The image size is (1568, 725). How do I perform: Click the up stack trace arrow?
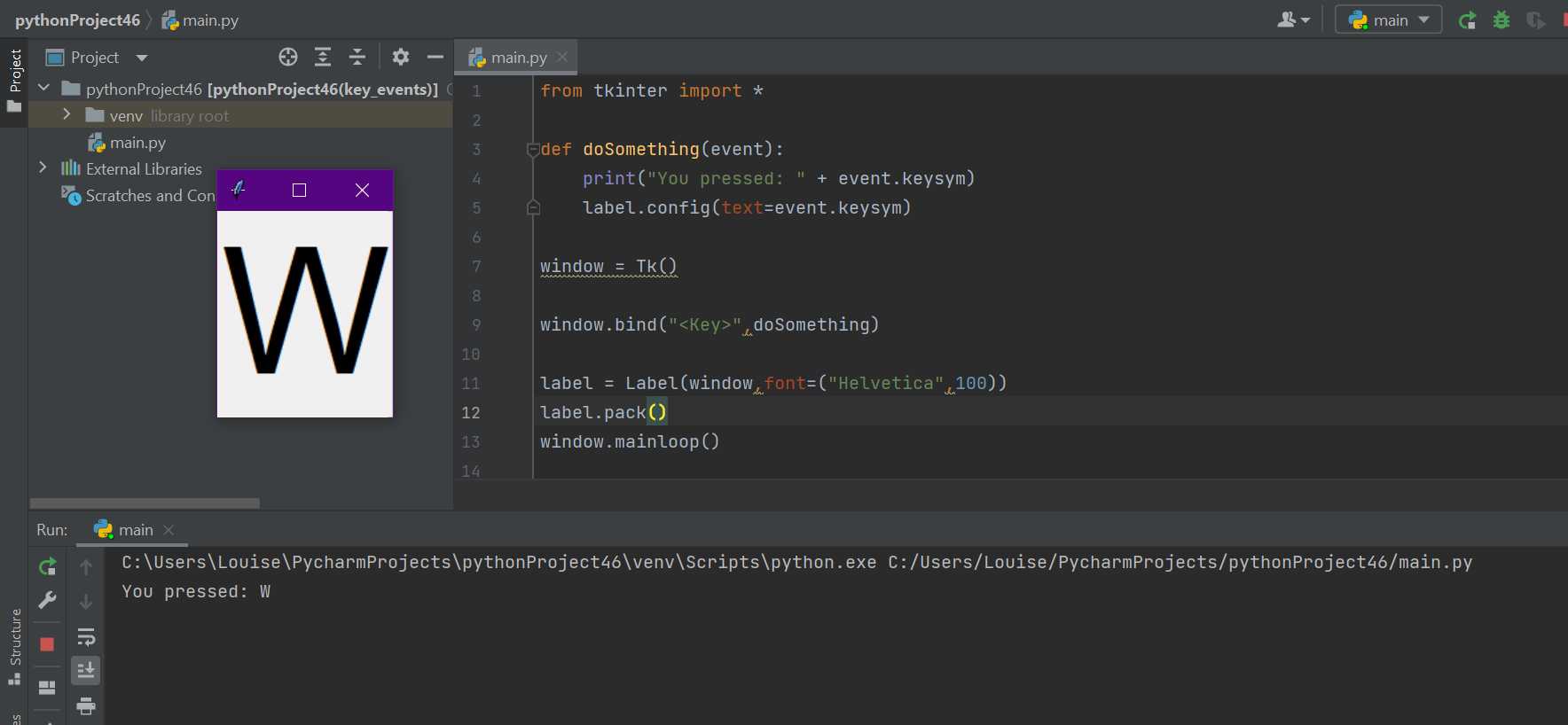click(86, 567)
